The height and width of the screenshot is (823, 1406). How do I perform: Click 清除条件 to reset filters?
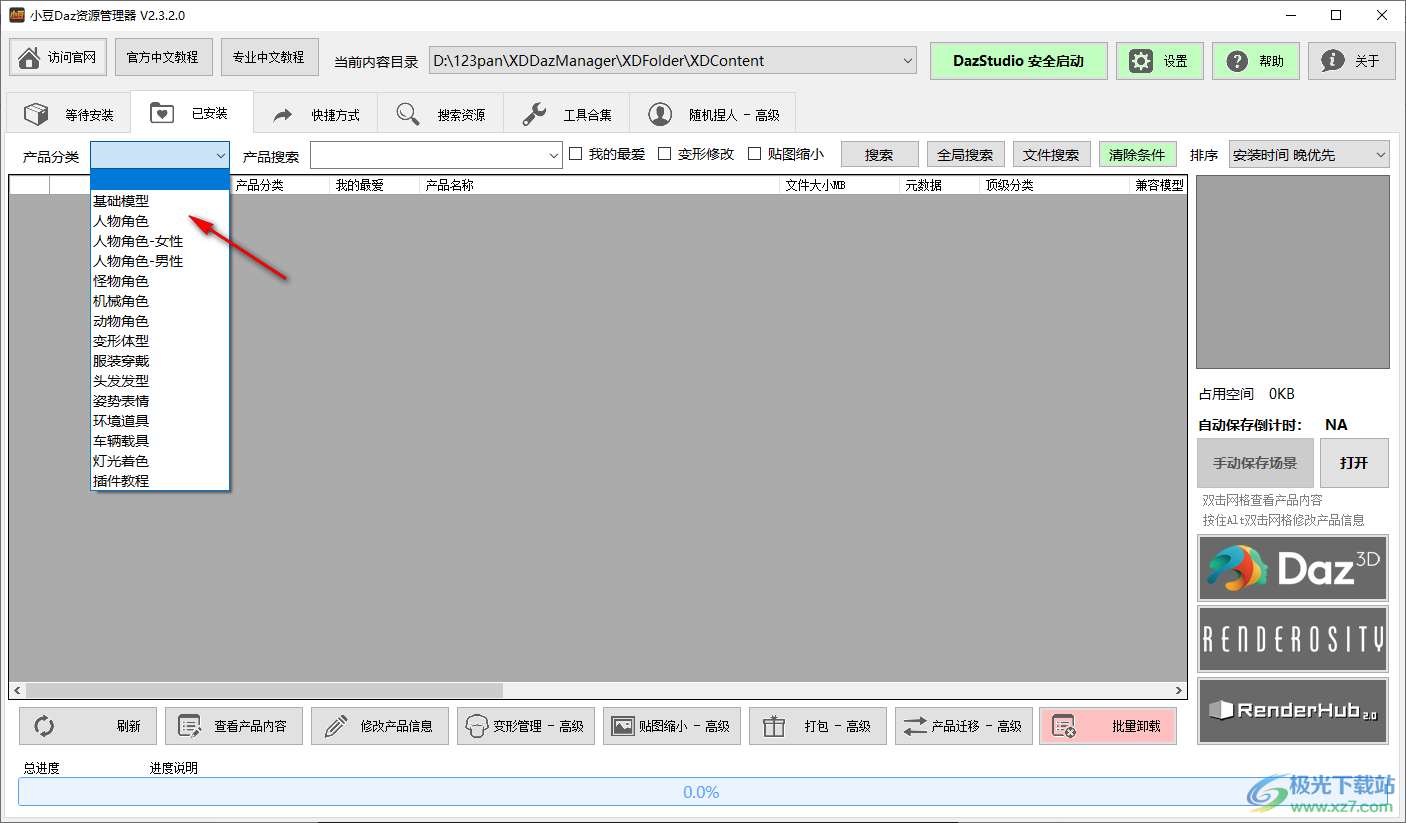click(x=1137, y=155)
